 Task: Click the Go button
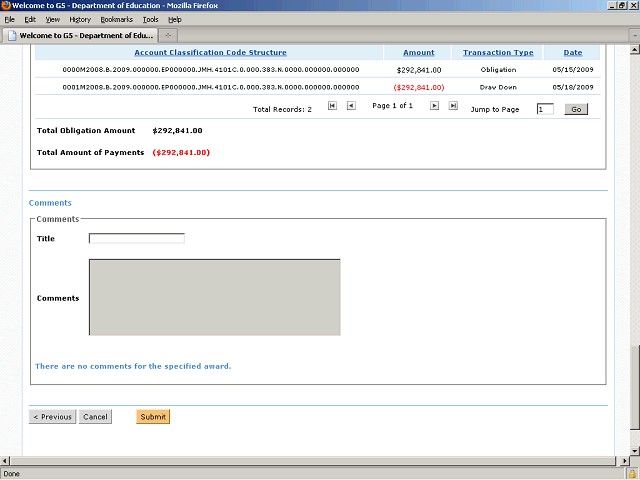tap(576, 109)
